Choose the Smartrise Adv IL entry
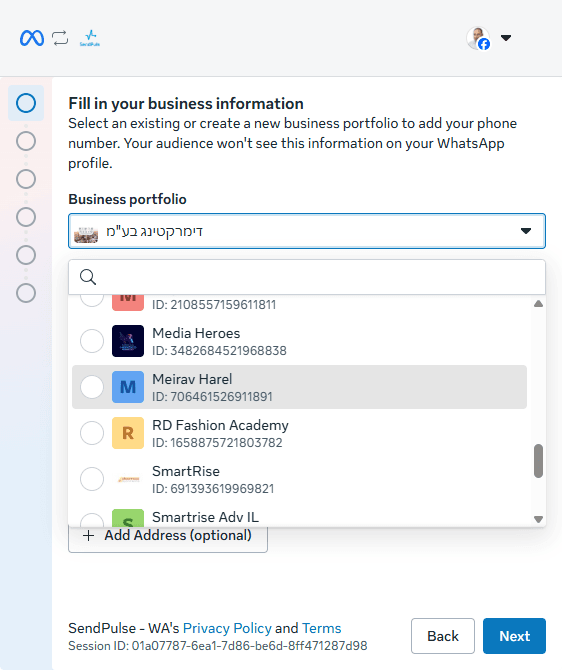The image size is (562, 670). (x=299, y=517)
